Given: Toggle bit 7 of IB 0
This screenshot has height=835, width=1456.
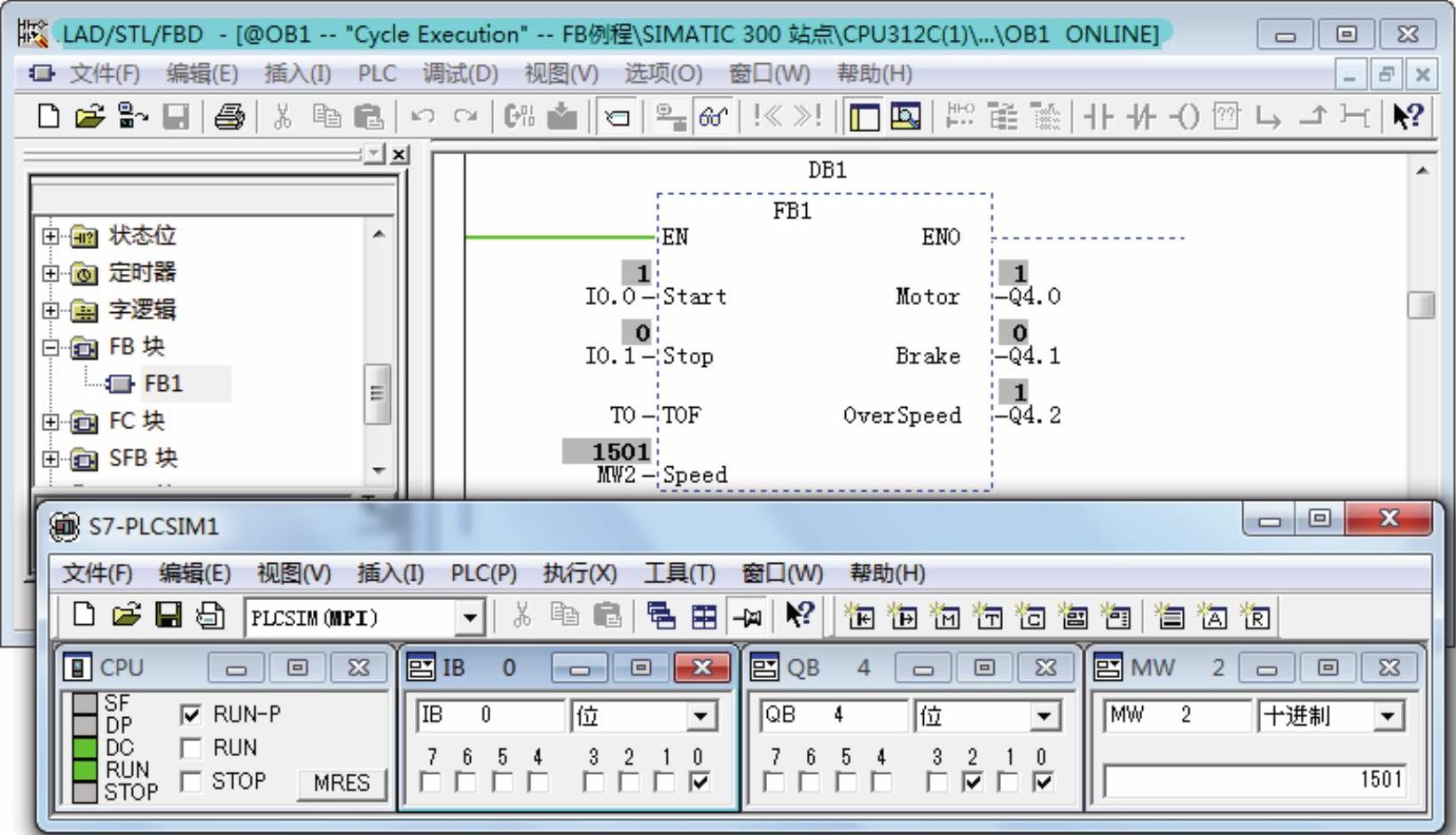Looking at the screenshot, I should pos(431,782).
